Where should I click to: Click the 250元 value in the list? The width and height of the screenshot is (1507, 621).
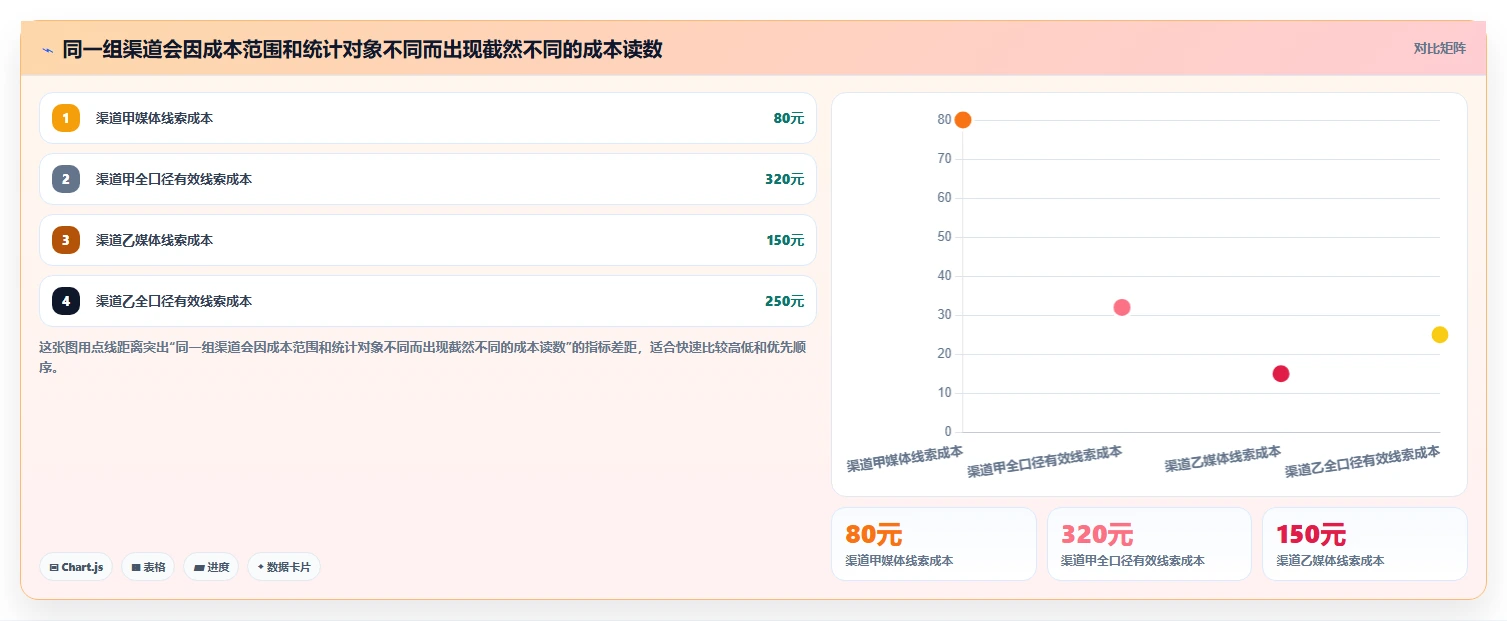pos(784,301)
